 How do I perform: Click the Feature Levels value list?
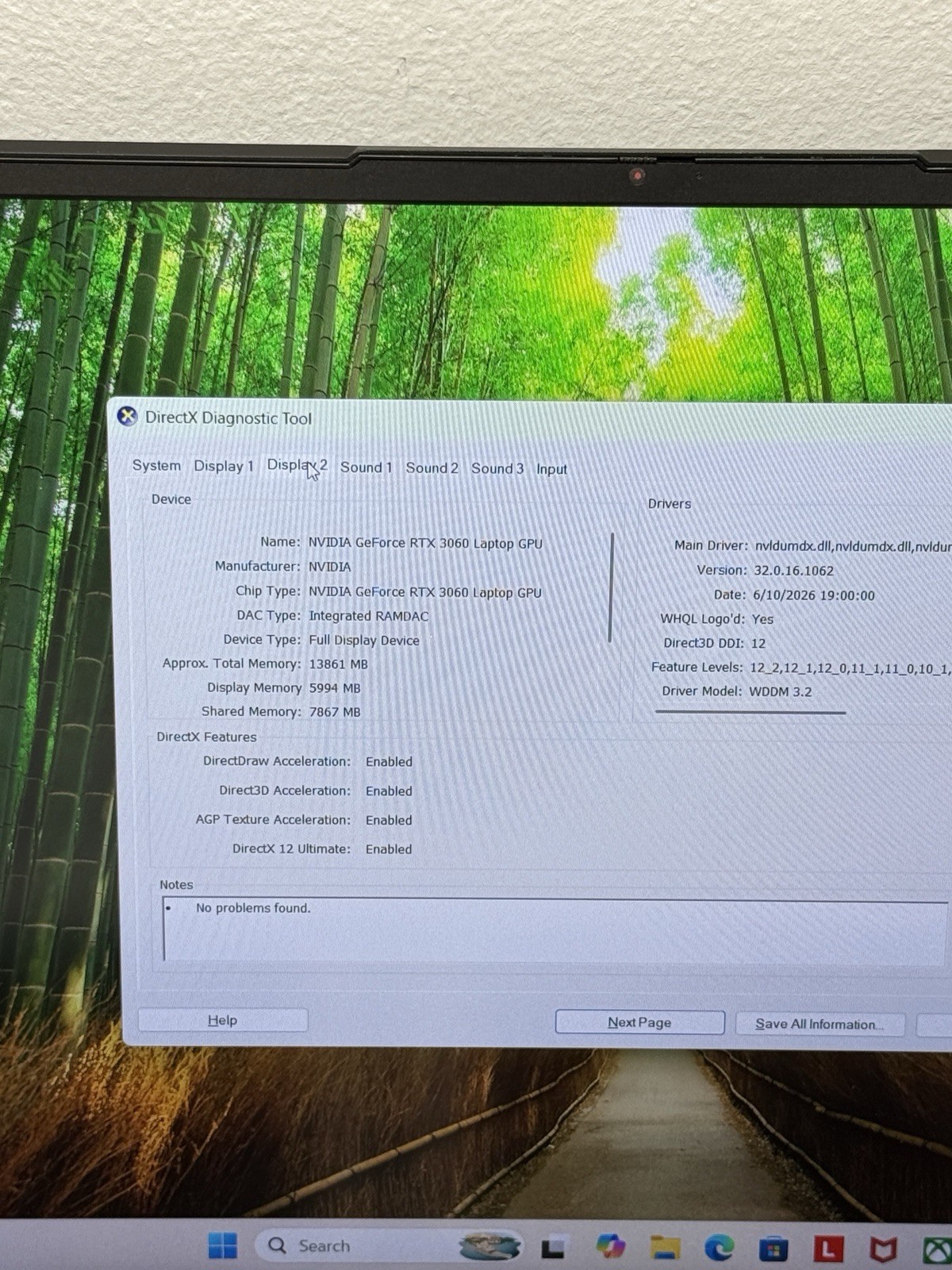[x=850, y=668]
